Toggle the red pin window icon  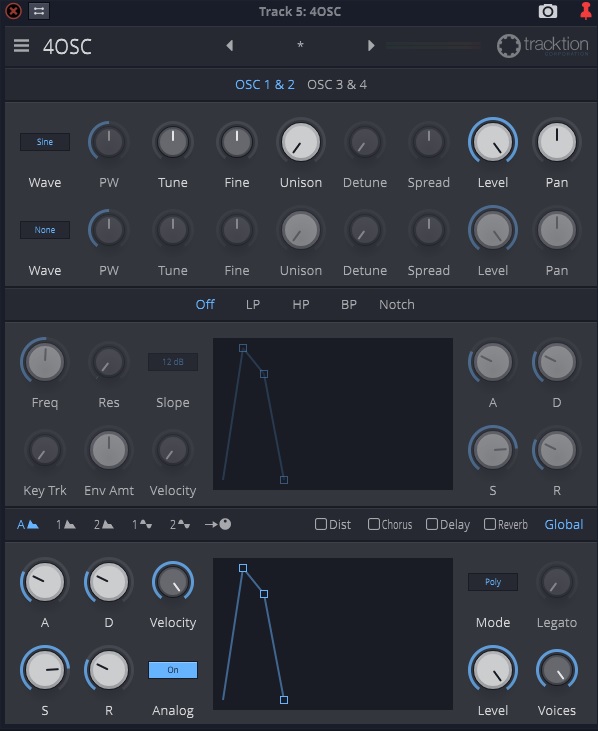pos(585,11)
